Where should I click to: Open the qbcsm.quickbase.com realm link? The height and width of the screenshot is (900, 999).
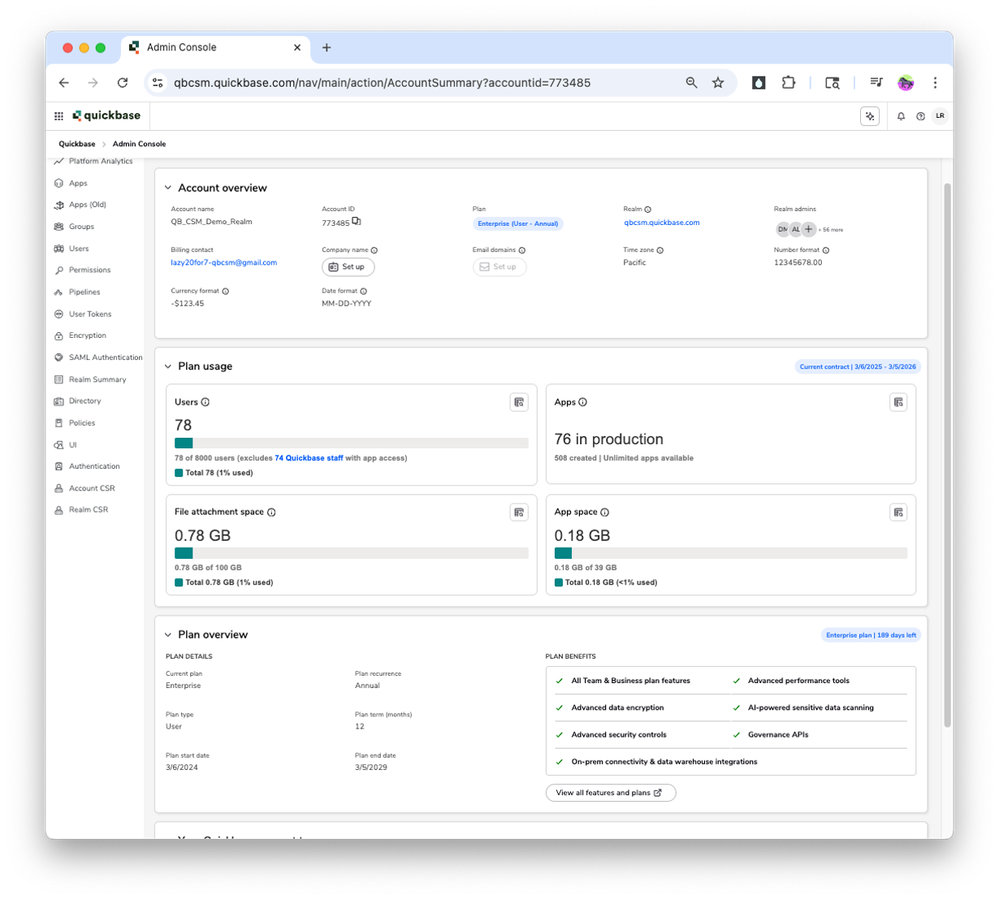pos(661,223)
